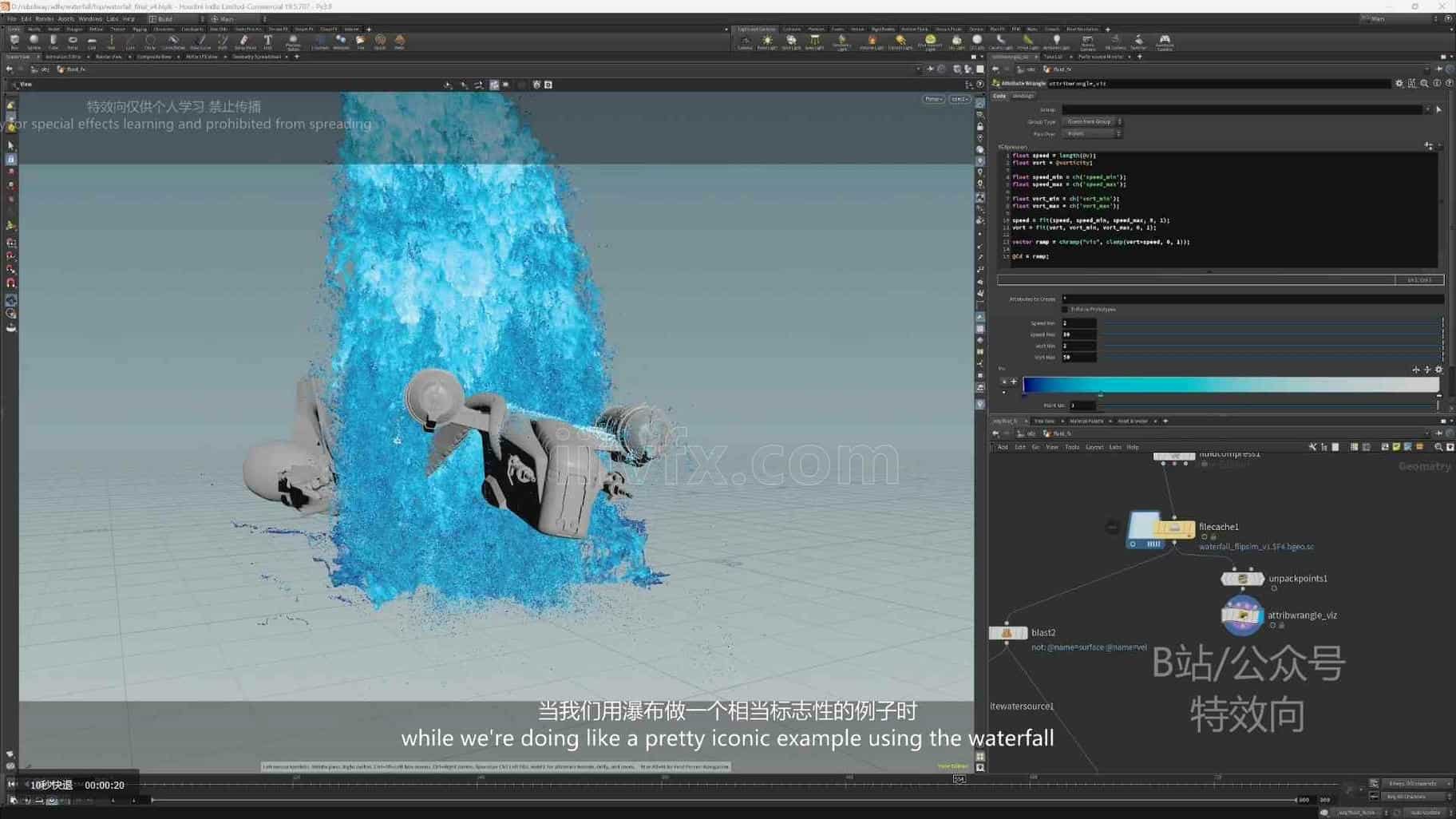Select the Torus shelf tool
The image size is (1456, 819).
(x=73, y=41)
